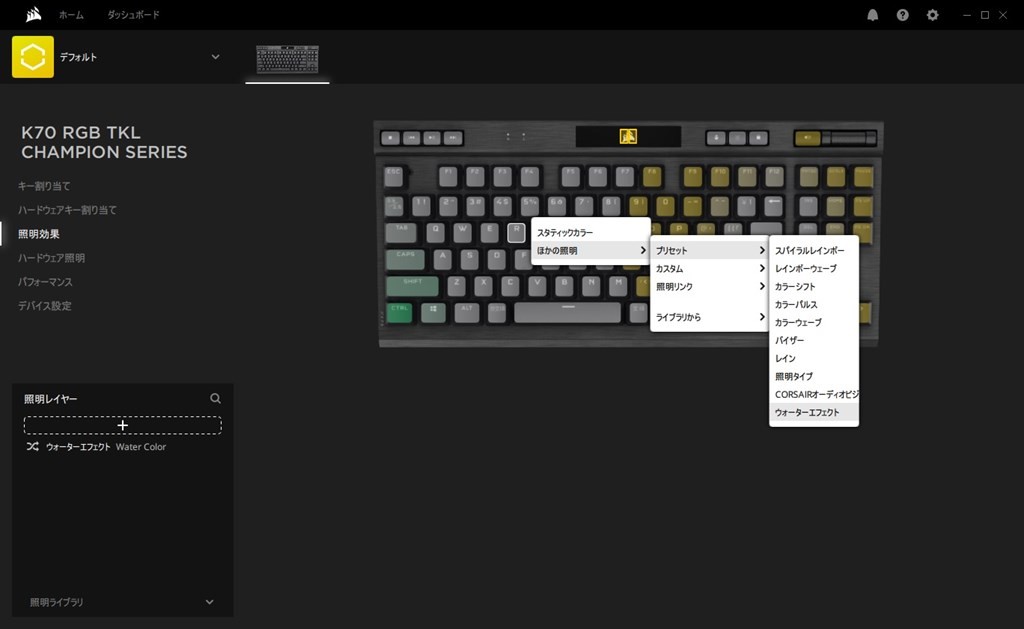The image size is (1024, 629).
Task: Click the F1 key on keyboard image
Action: tap(448, 176)
